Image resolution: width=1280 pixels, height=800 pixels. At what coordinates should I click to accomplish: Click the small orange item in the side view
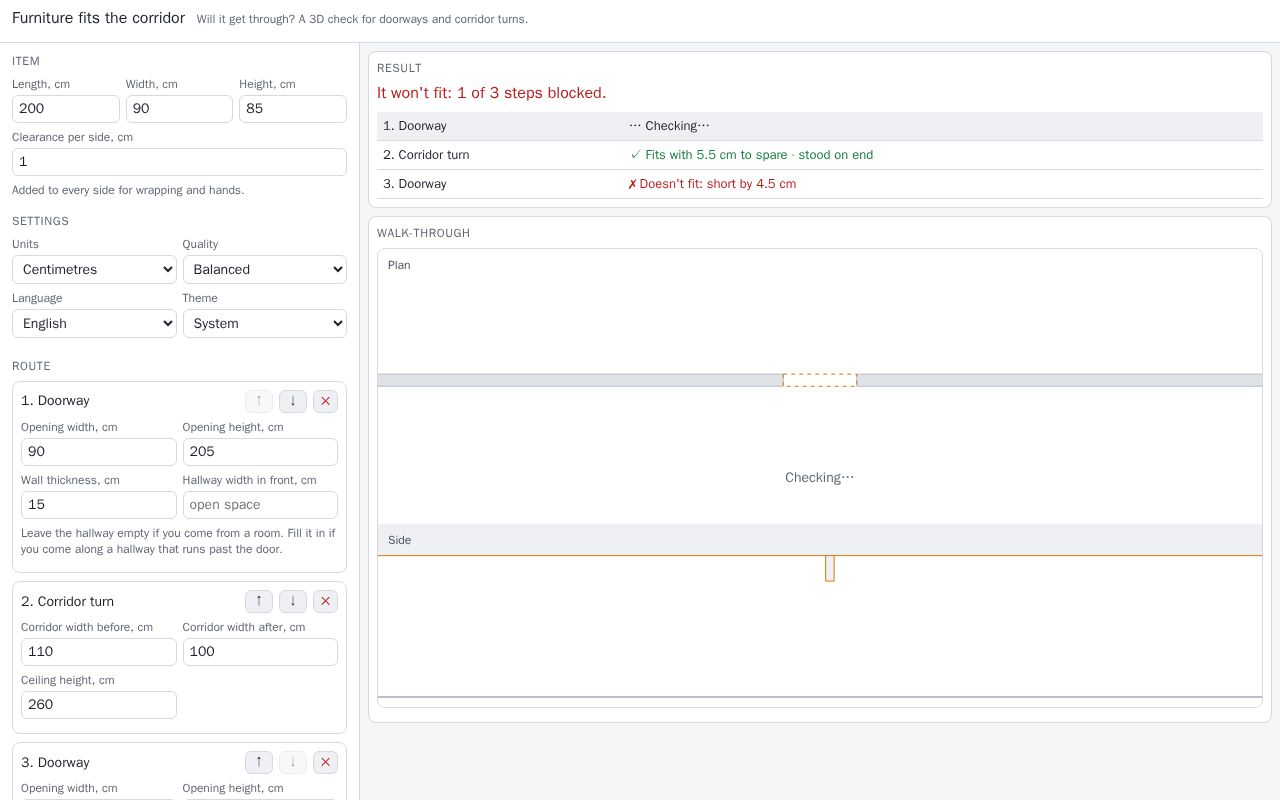830,568
